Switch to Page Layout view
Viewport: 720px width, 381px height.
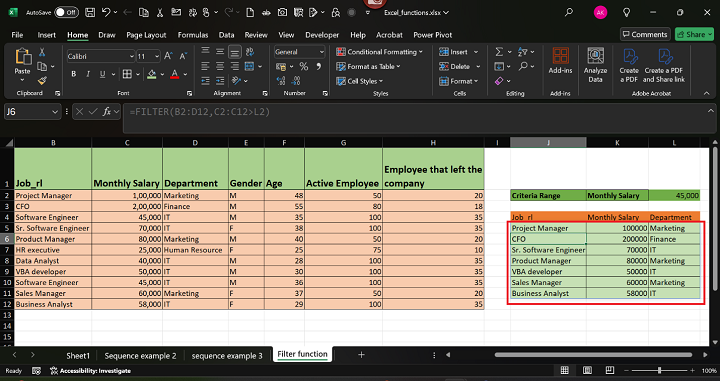[587, 370]
